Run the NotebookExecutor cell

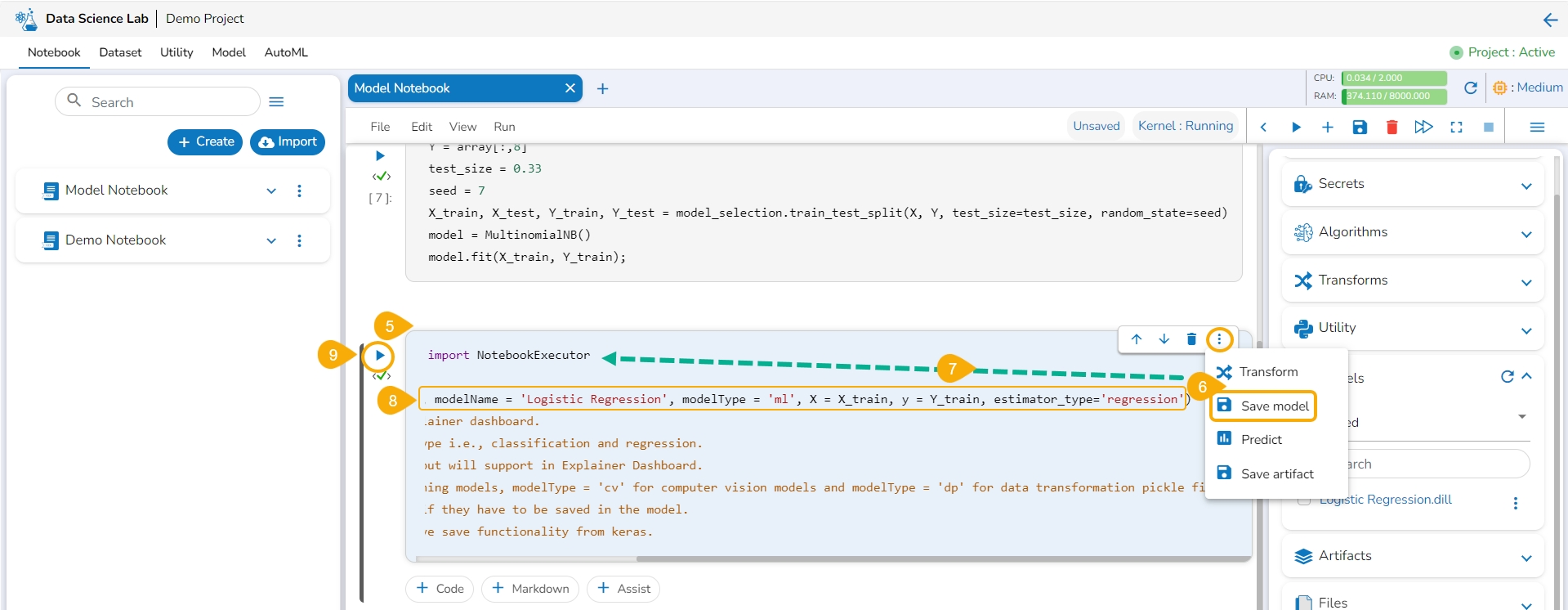click(379, 355)
